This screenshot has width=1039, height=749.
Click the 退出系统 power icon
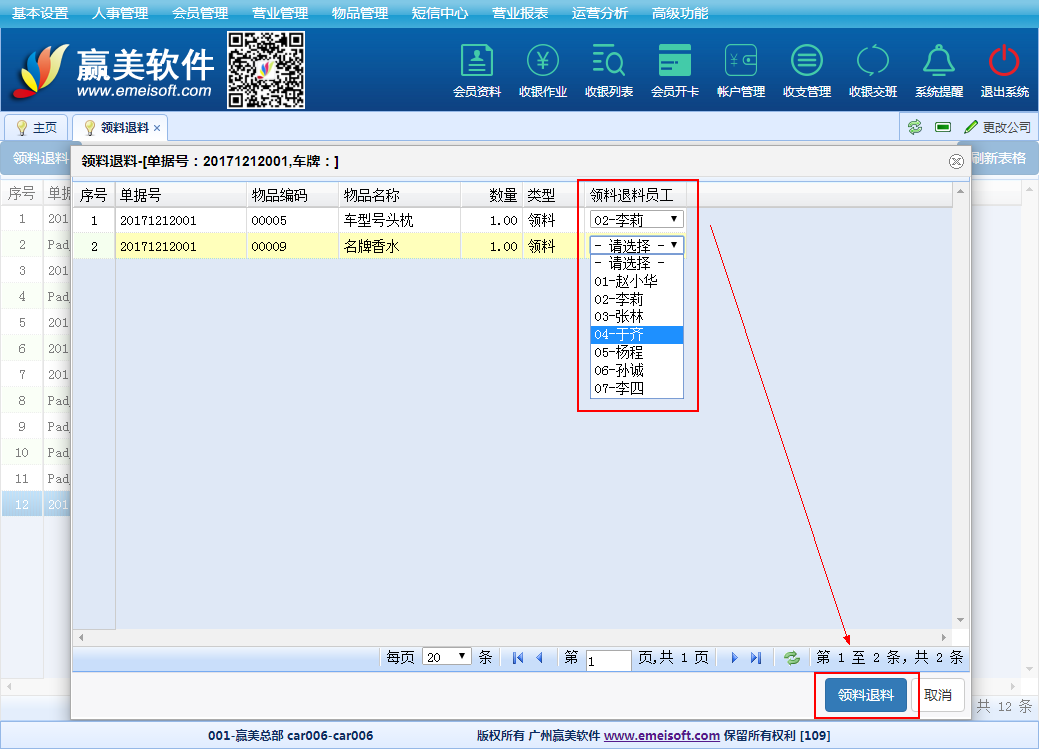click(1004, 62)
